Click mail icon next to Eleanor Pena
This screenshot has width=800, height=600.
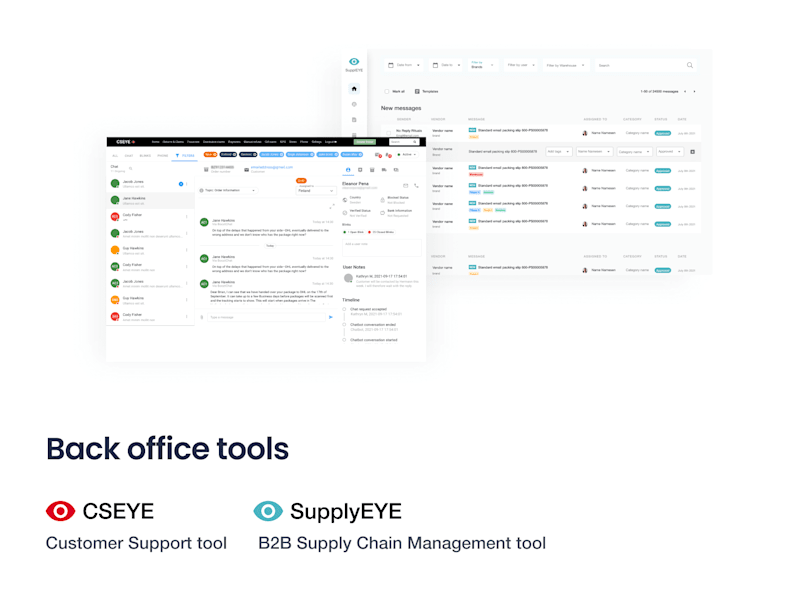(x=406, y=186)
